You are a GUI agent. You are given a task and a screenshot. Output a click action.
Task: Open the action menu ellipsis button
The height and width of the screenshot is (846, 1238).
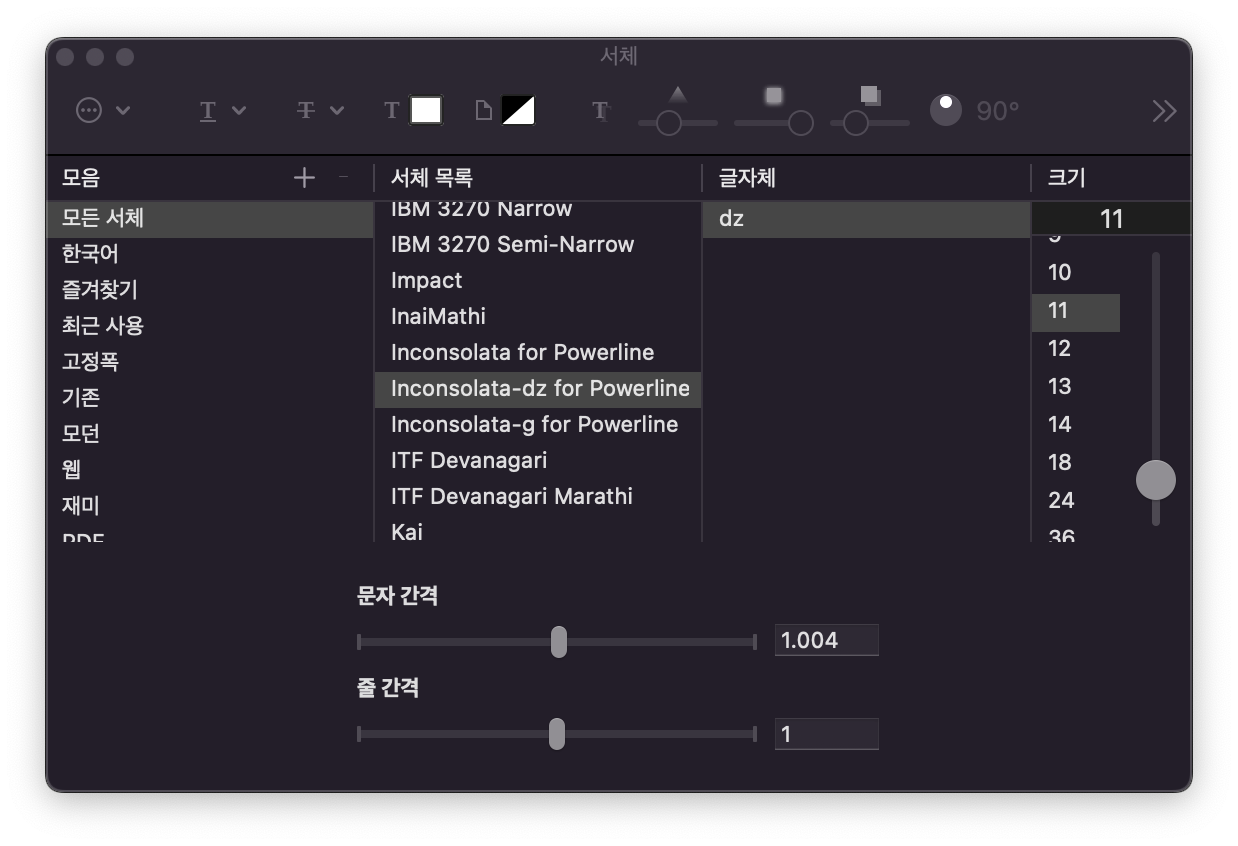[x=103, y=110]
